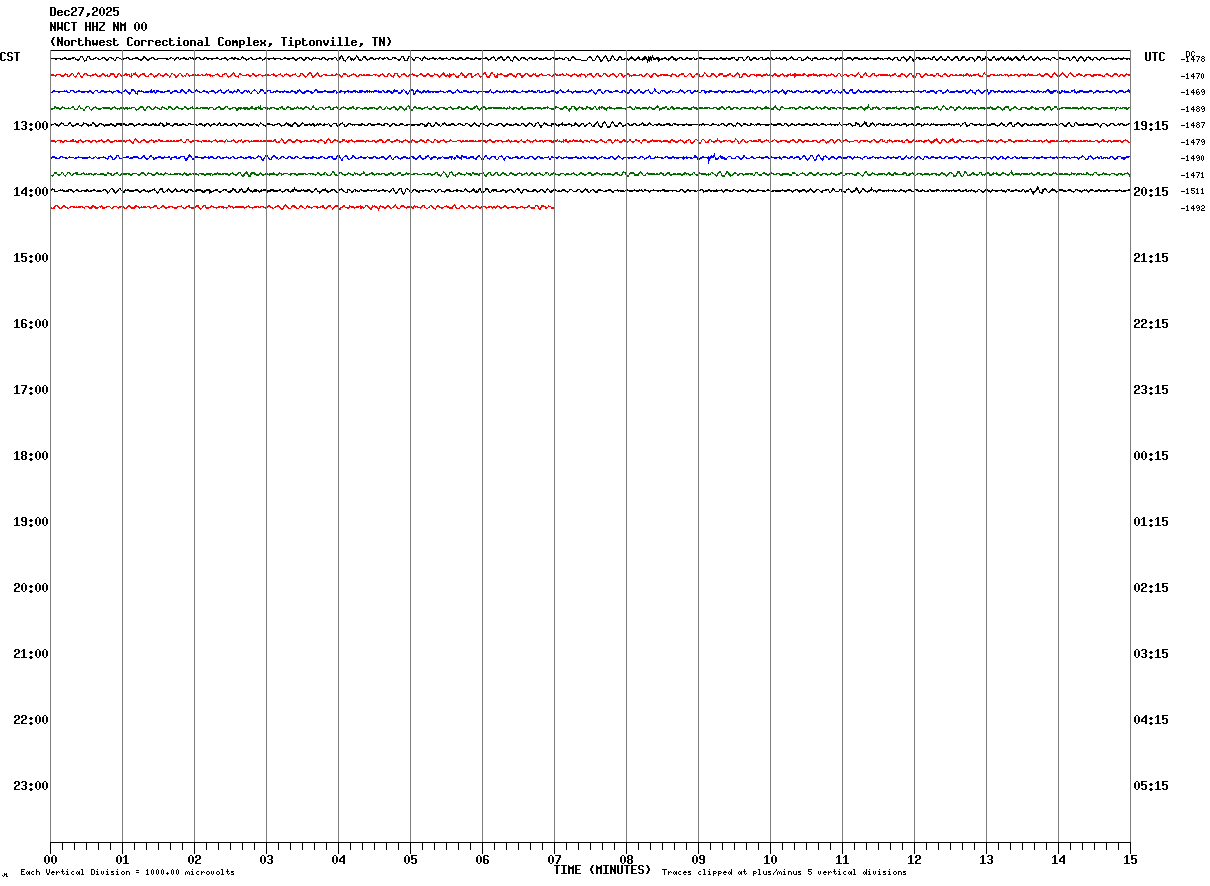Click the '-1479' DC offset value
This screenshot has height=886, width=1210.
[x=1193, y=142]
